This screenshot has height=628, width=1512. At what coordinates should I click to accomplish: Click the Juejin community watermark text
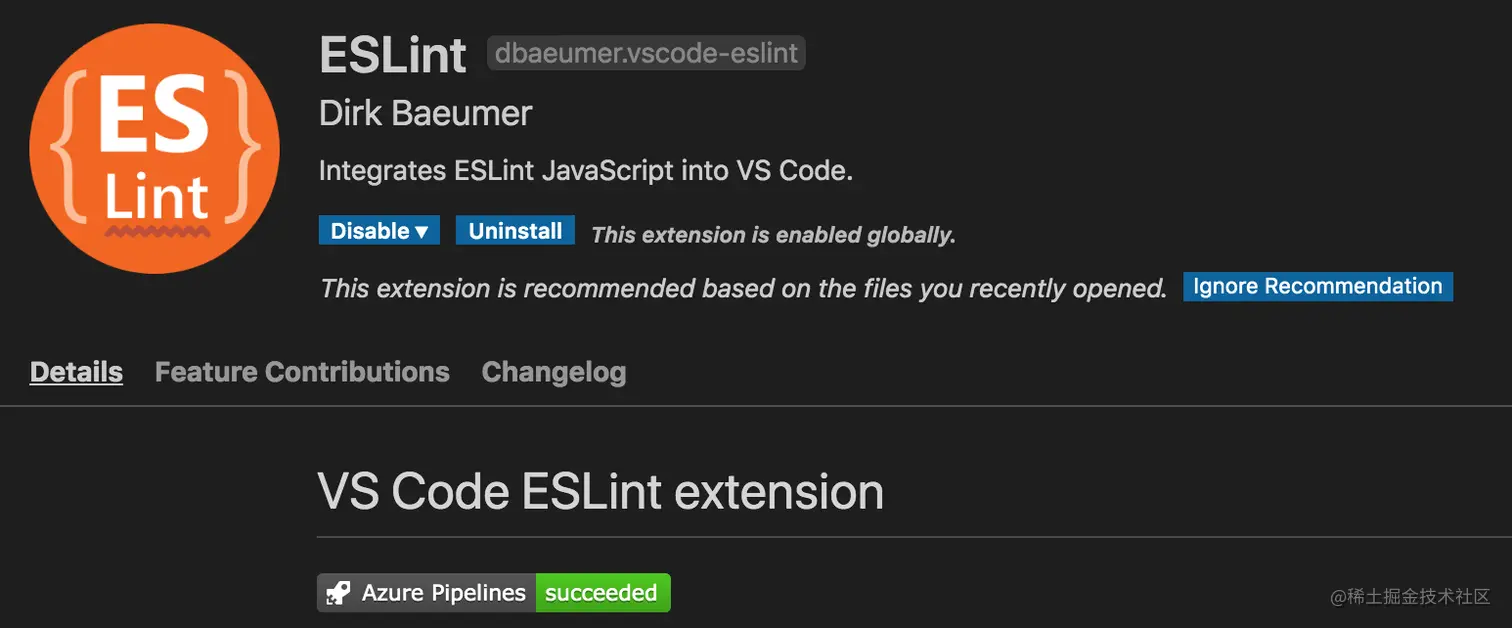coord(1410,597)
